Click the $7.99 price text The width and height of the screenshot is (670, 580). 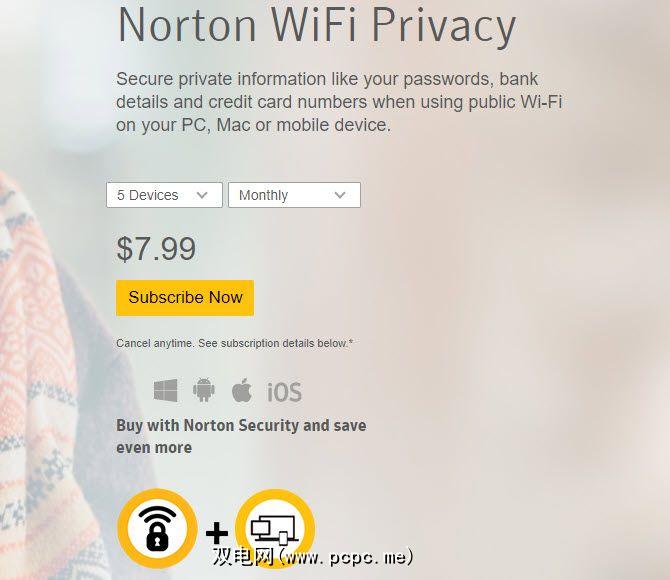[x=156, y=249]
